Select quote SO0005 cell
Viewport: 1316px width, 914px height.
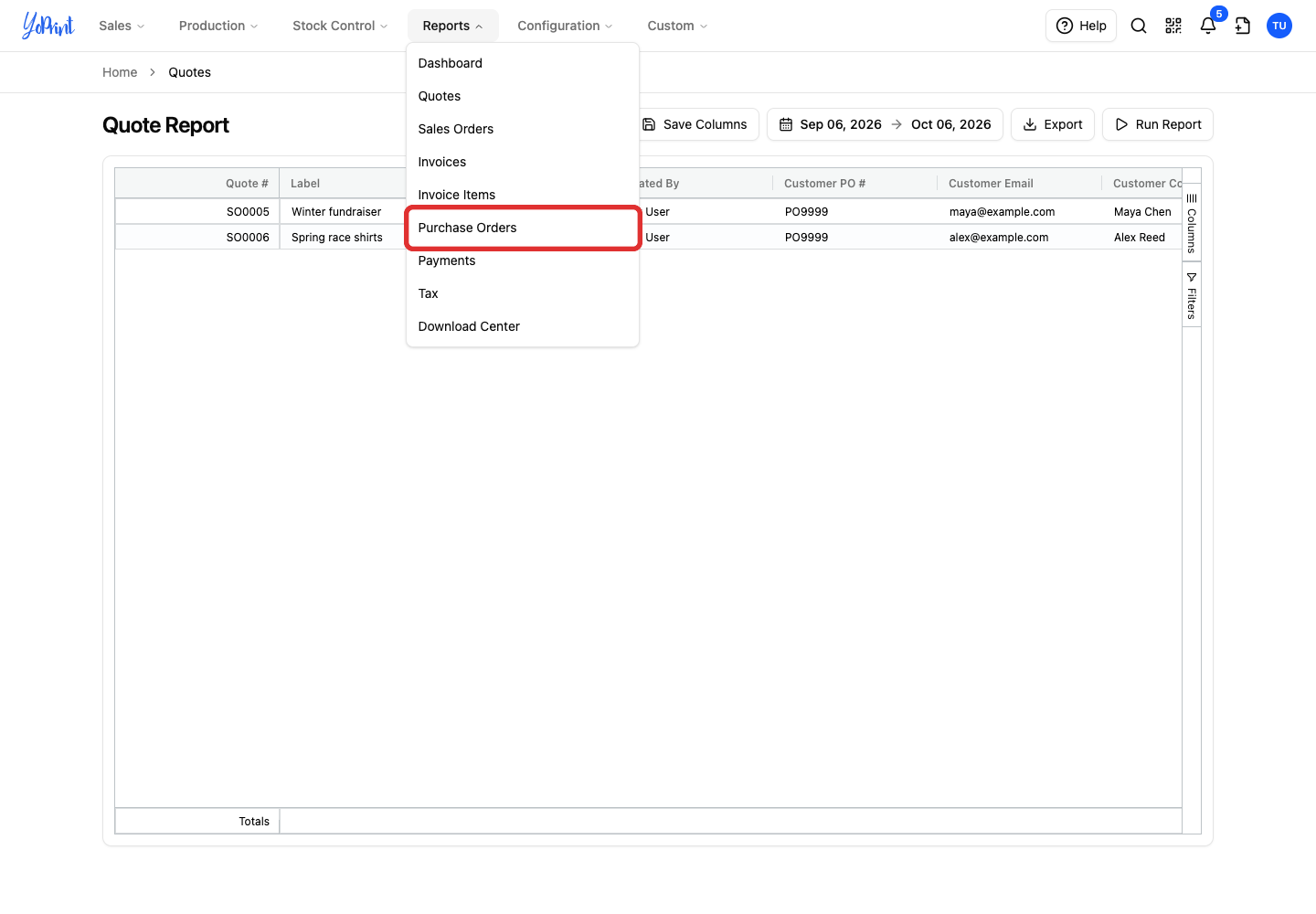coord(197,212)
